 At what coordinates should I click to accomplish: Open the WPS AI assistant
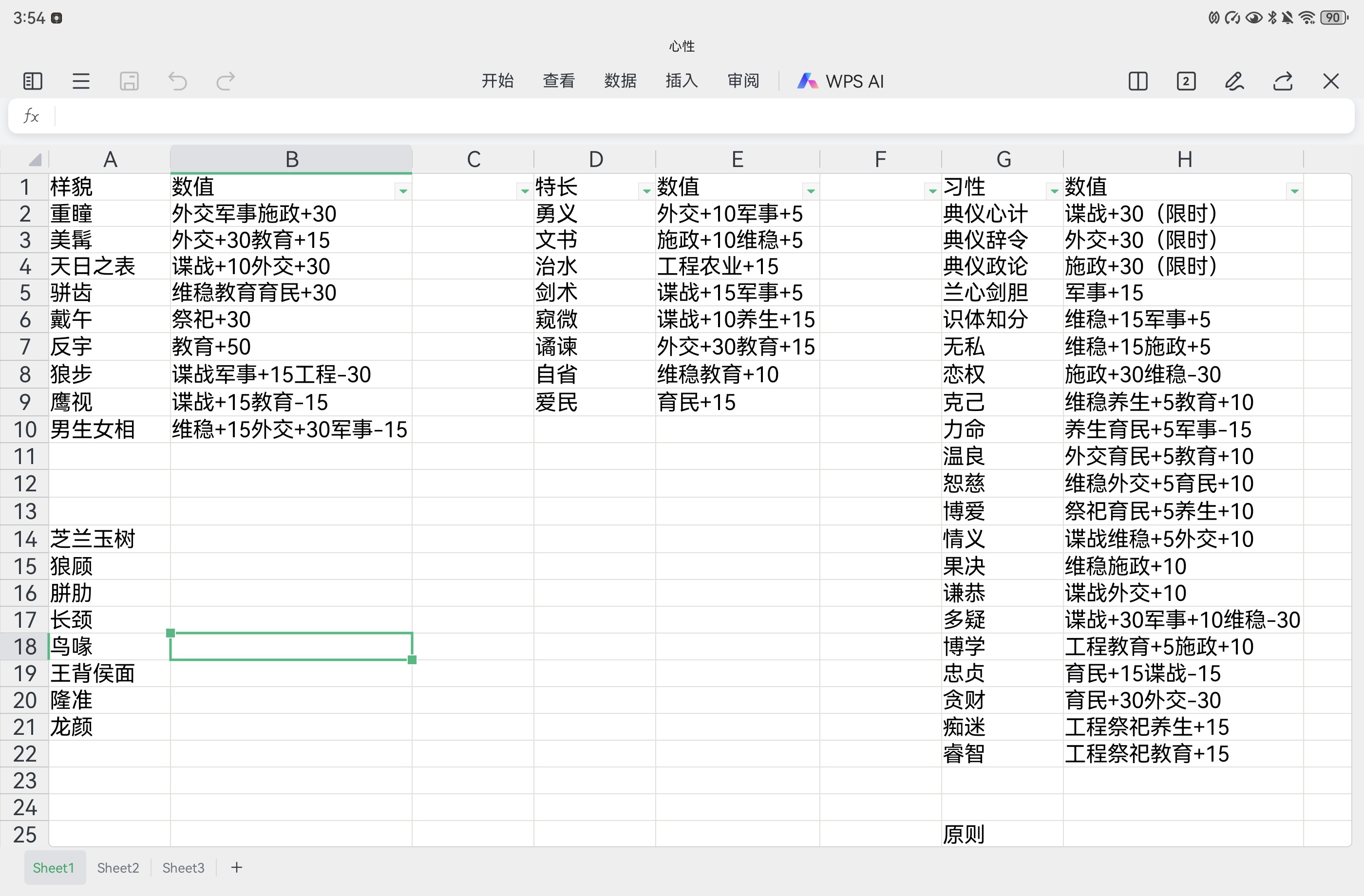(x=841, y=81)
